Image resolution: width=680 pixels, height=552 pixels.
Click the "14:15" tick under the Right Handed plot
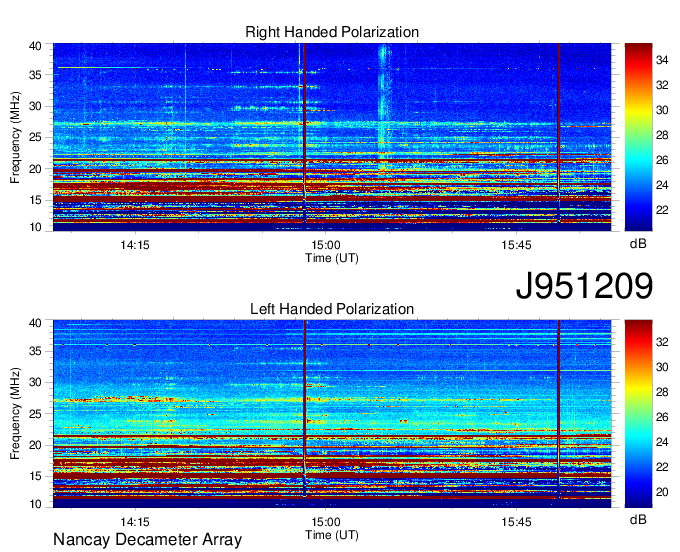pos(135,245)
